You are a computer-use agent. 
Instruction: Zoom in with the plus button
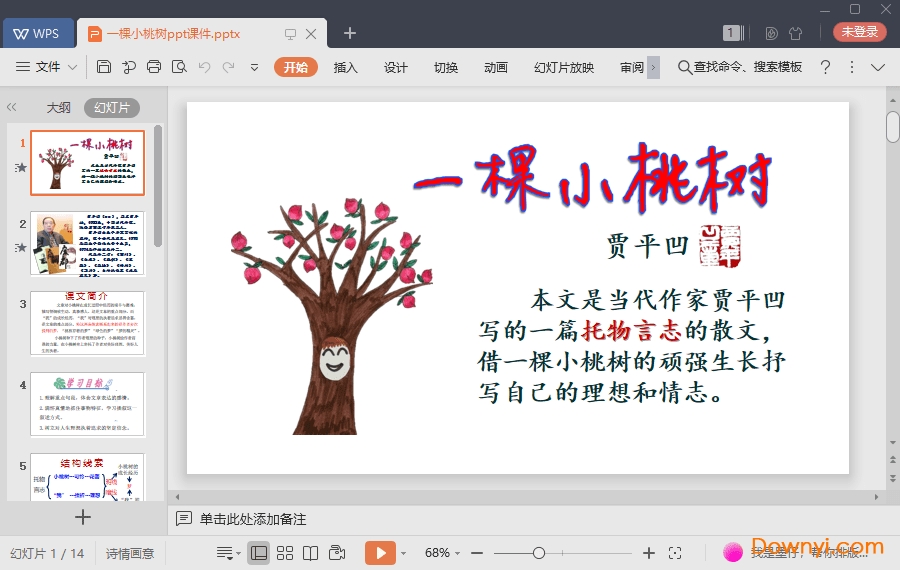pos(649,553)
